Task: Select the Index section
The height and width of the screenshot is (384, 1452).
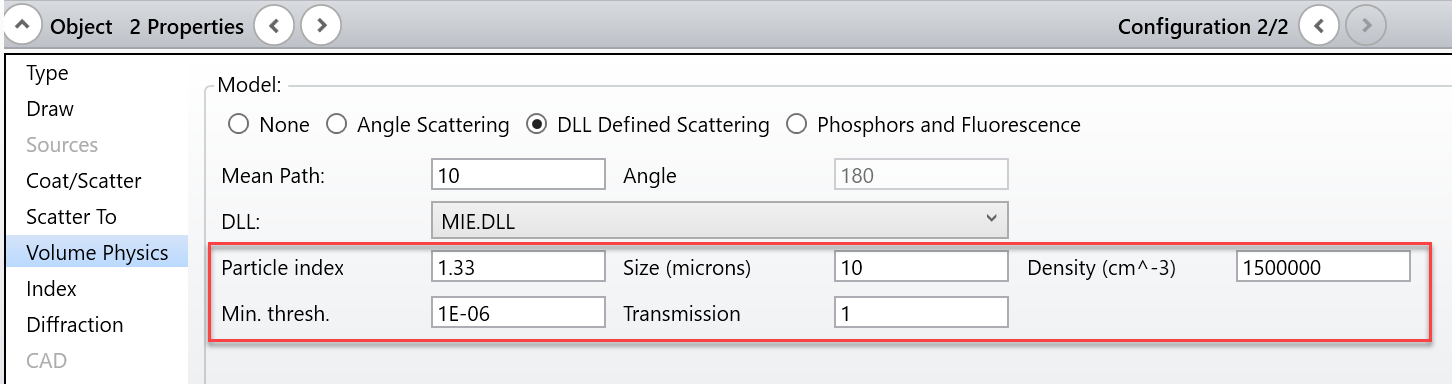Action: click(x=52, y=289)
